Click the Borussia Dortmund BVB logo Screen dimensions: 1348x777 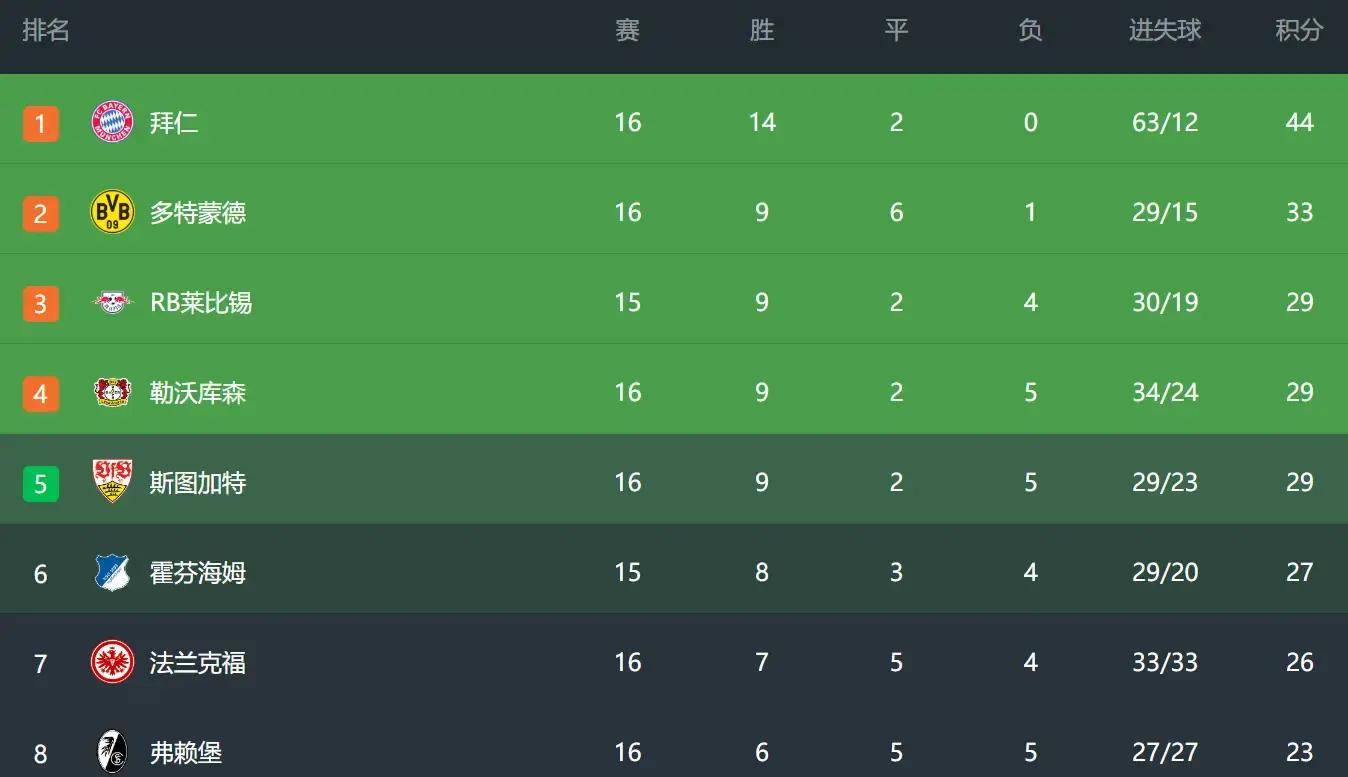coord(112,212)
